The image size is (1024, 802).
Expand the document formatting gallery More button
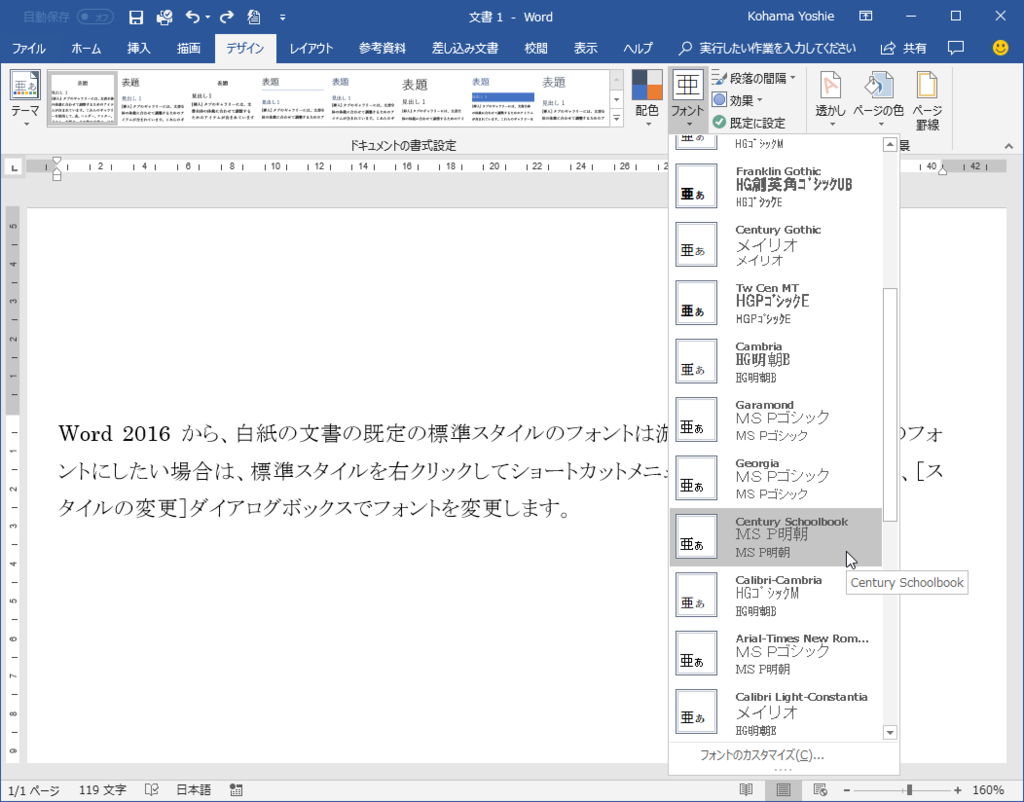point(616,118)
